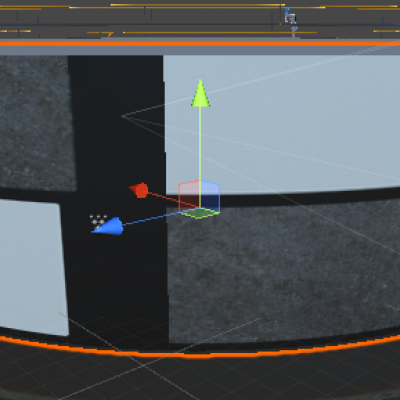Screen dimensions: 400x400
Task: Click the green XZ plane handle
Action: tap(199, 213)
